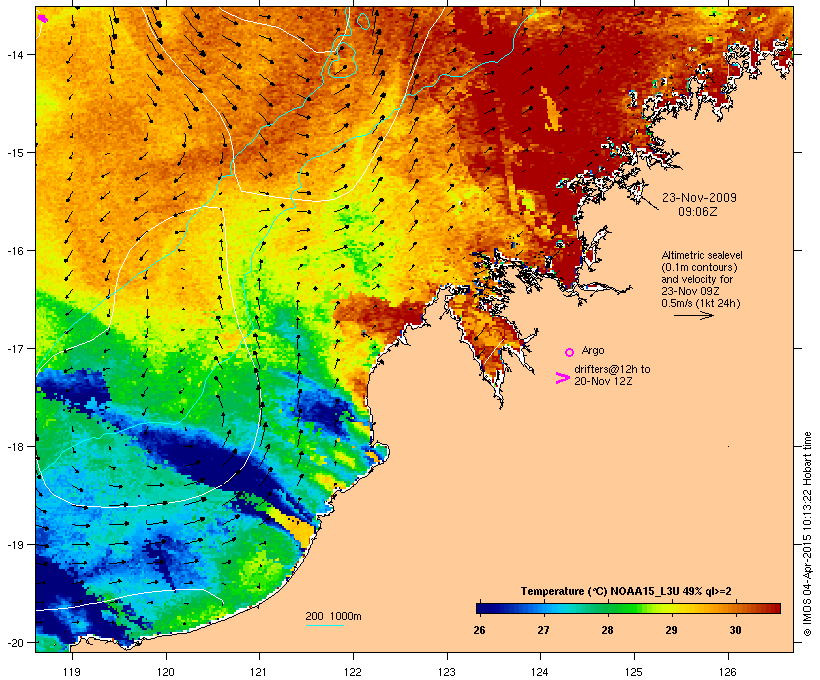The image size is (820, 680).
Task: Click the longitude label 125
Action: 634,672
